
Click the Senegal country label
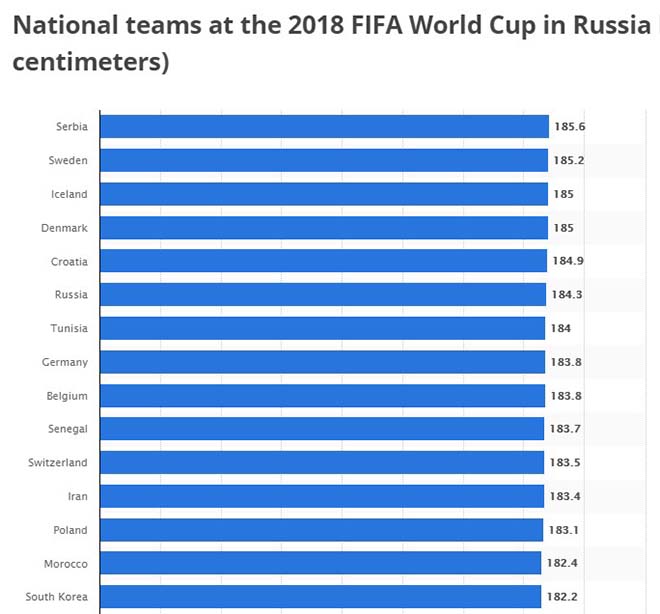pos(67,429)
